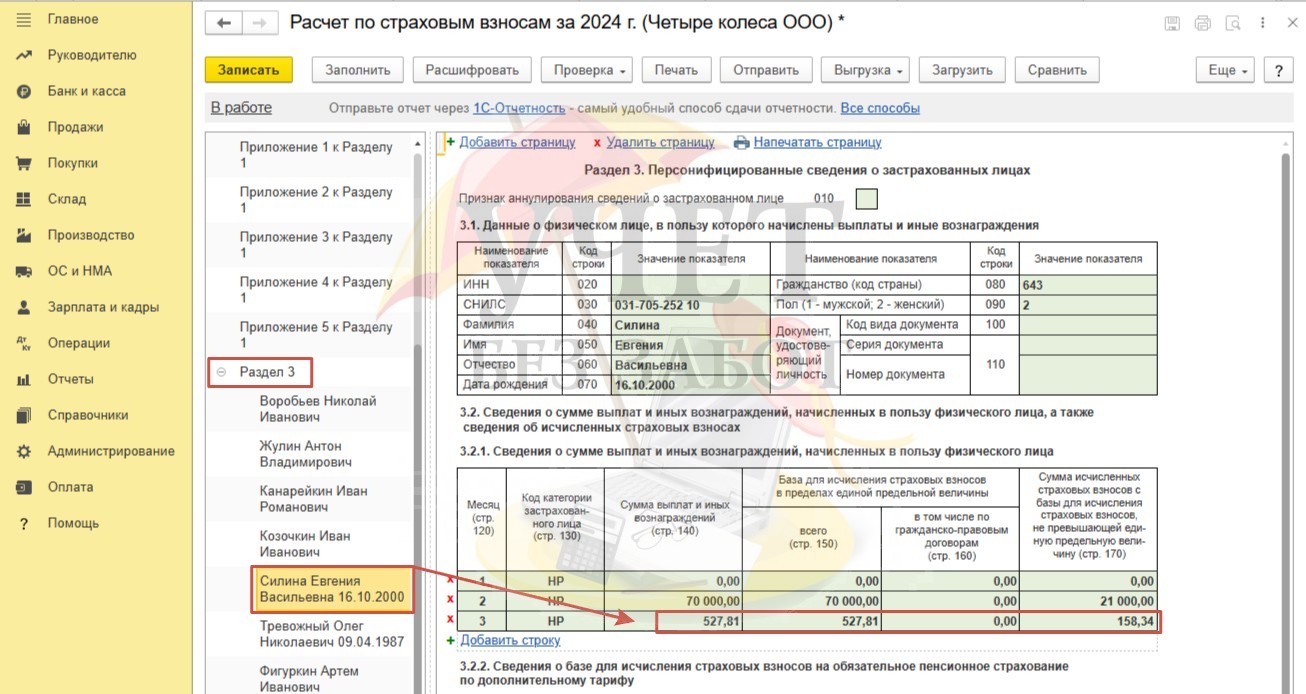Click the Расшифровать button
1306x694 pixels.
point(472,70)
